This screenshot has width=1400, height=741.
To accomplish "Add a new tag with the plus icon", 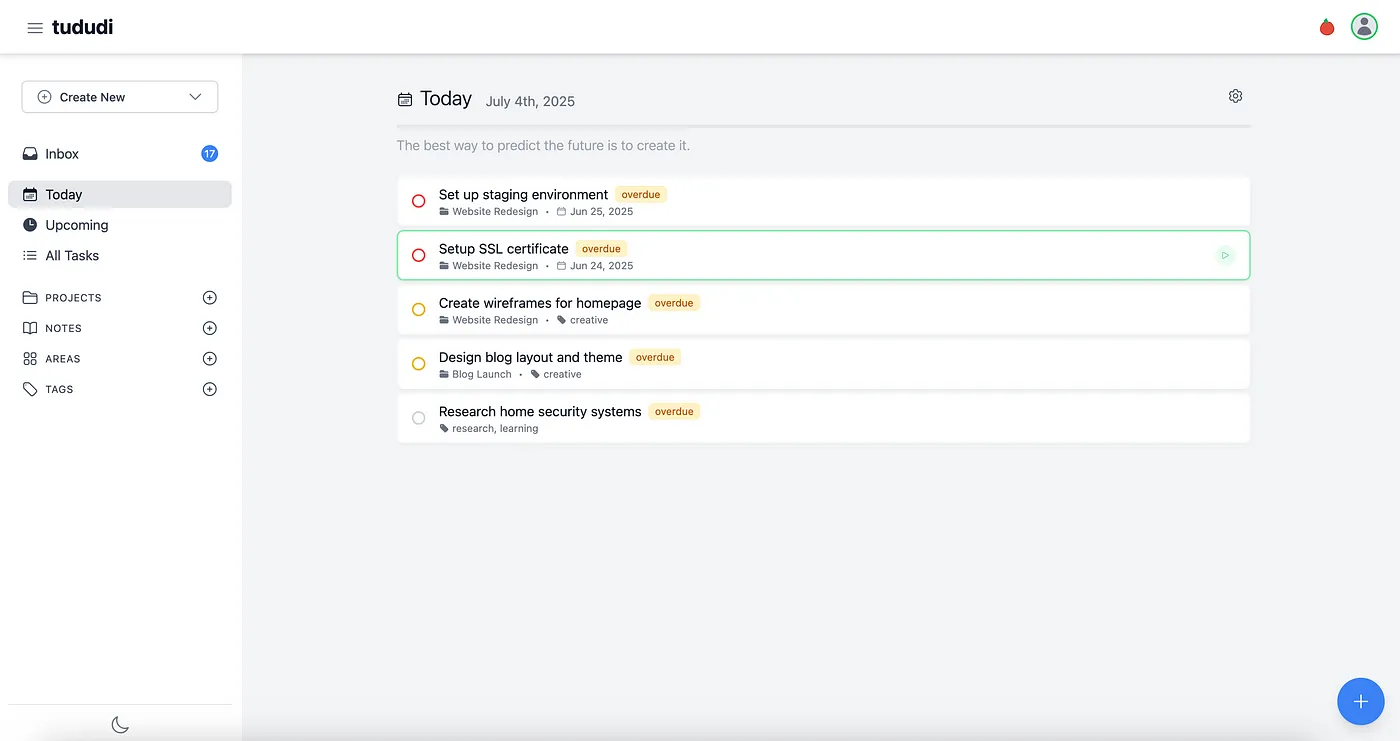I will tap(210, 389).
